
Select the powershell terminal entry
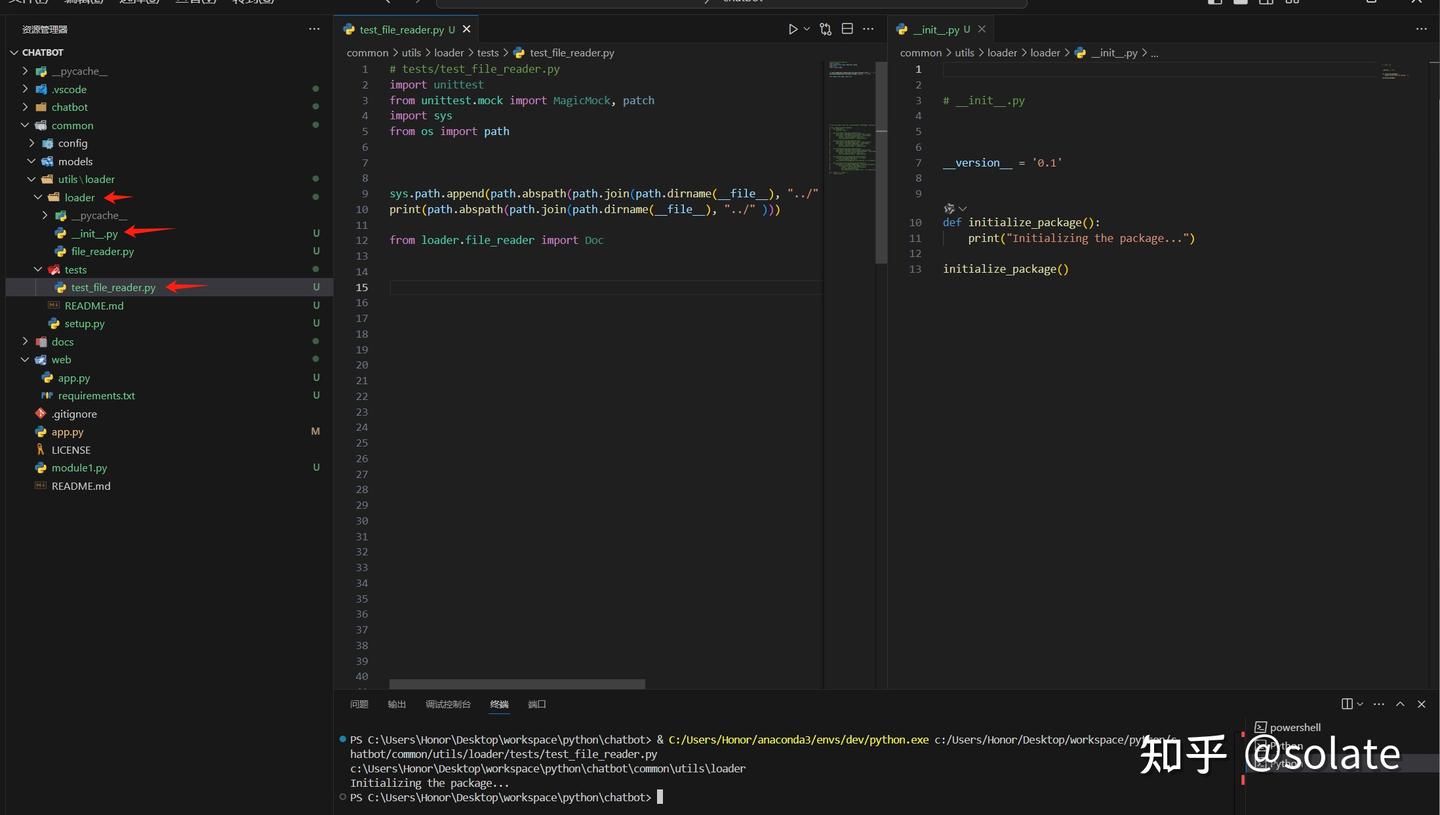point(1294,728)
